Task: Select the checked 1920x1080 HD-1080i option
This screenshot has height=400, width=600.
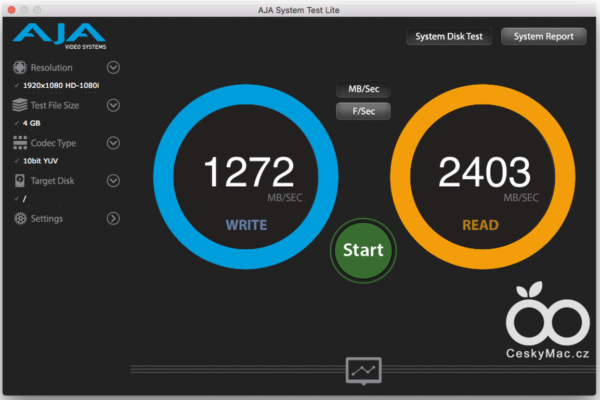Action: point(60,85)
